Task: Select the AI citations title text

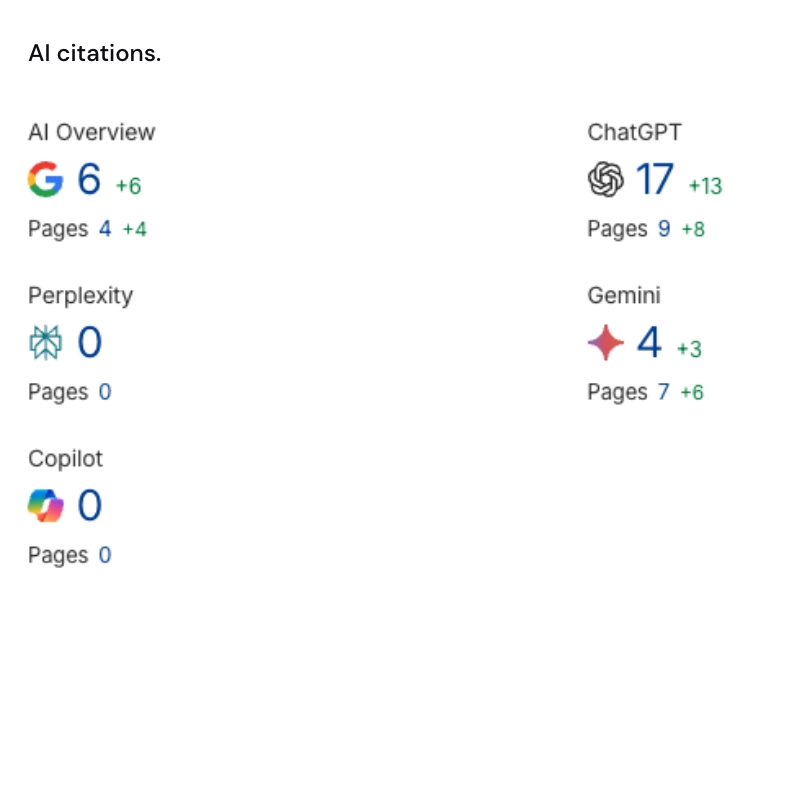Action: coord(94,53)
